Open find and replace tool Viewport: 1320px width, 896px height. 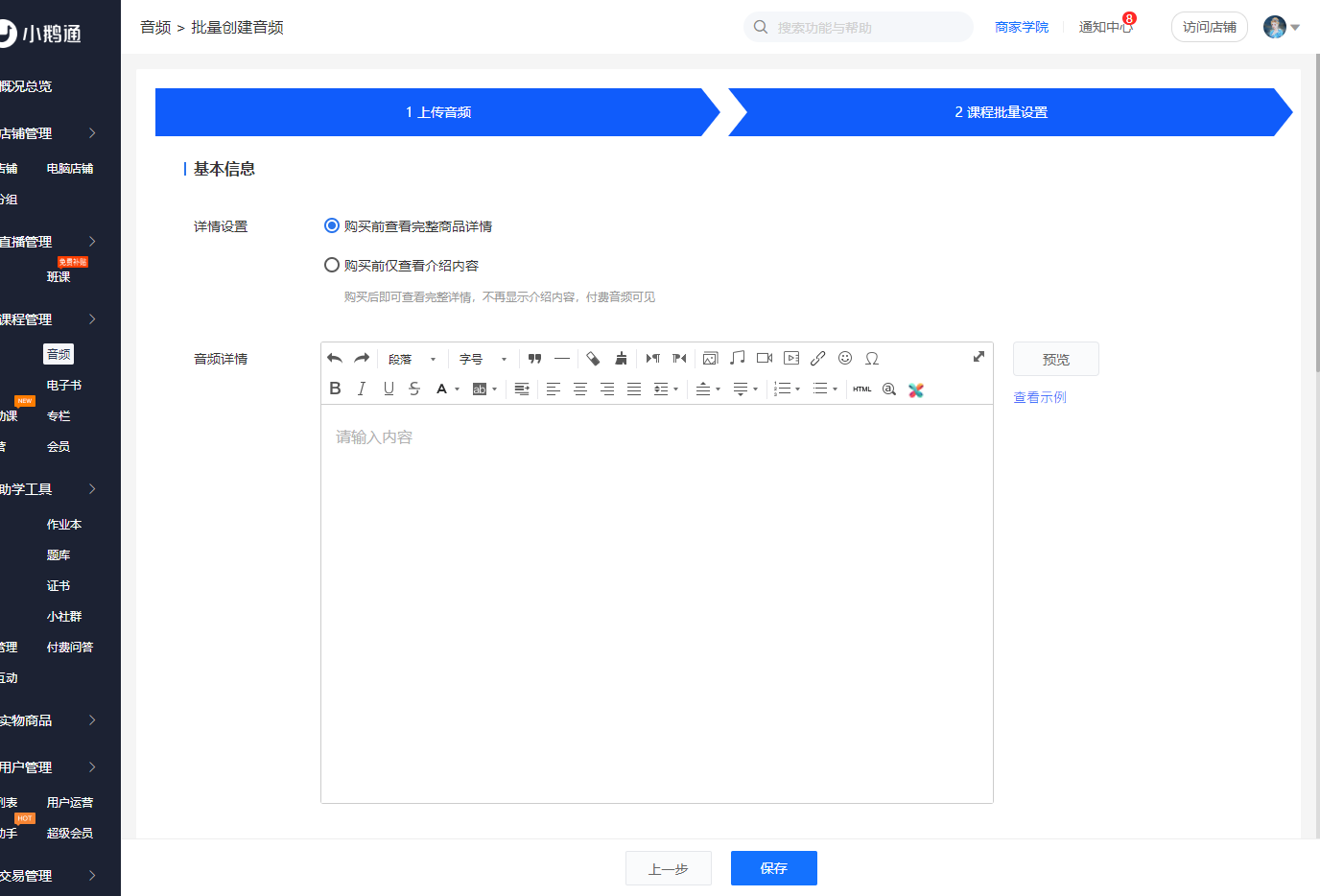click(x=889, y=389)
